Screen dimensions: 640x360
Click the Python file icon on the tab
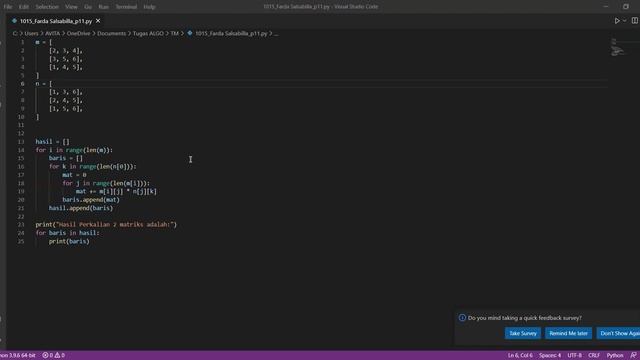[x=14, y=21]
